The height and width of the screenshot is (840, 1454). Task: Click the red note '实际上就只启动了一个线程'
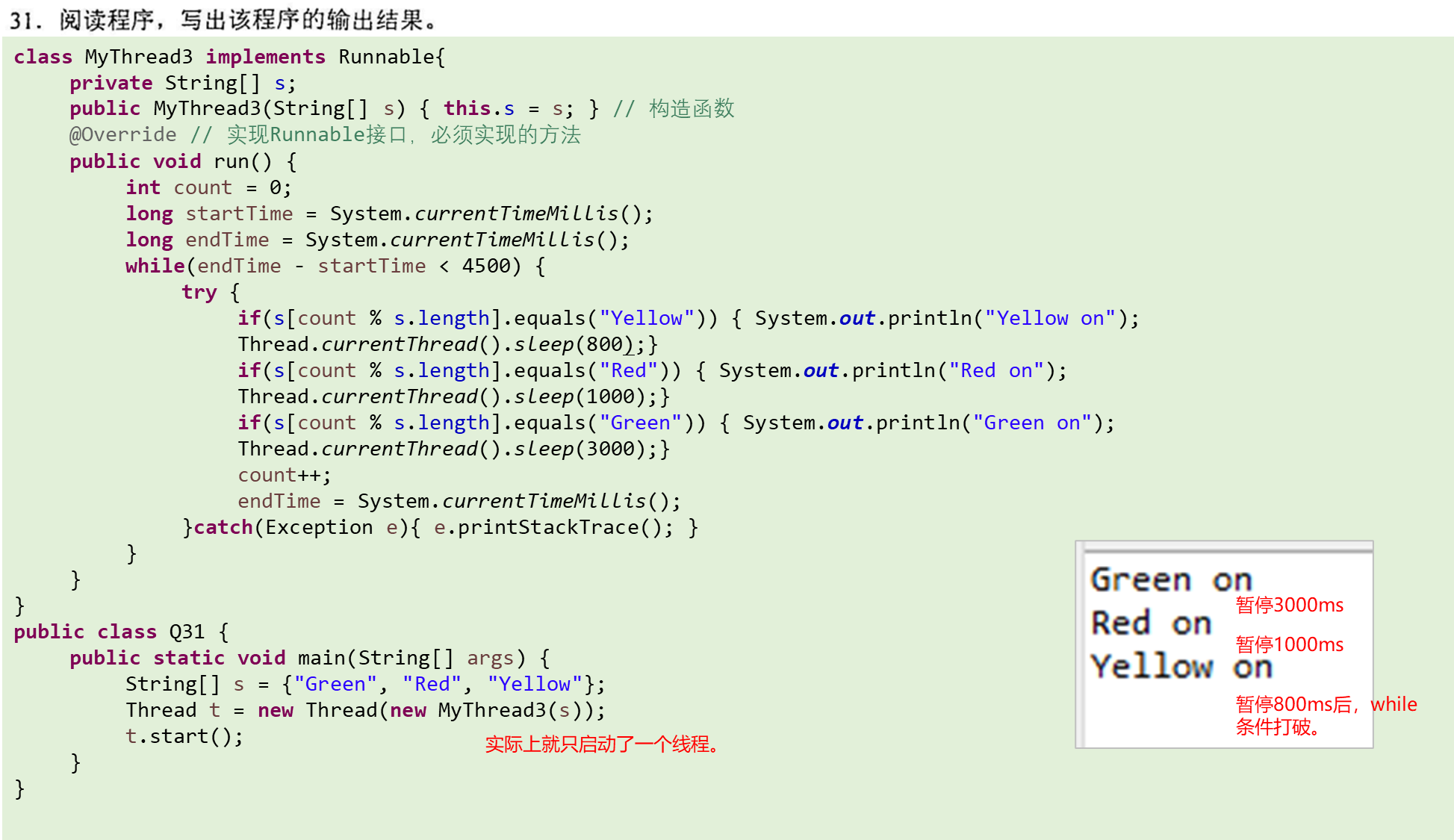(x=603, y=744)
